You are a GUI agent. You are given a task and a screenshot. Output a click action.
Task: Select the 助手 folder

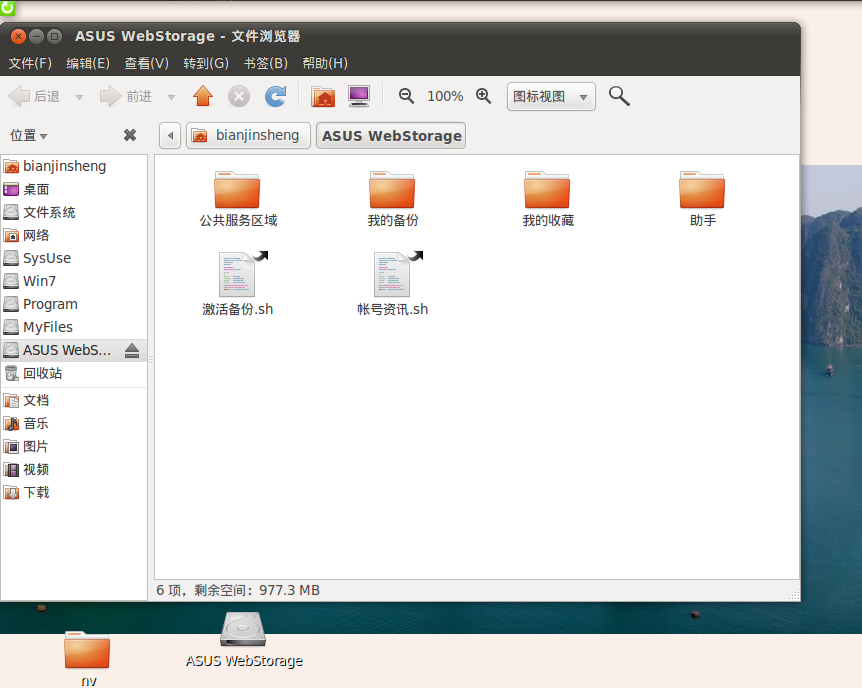703,199
